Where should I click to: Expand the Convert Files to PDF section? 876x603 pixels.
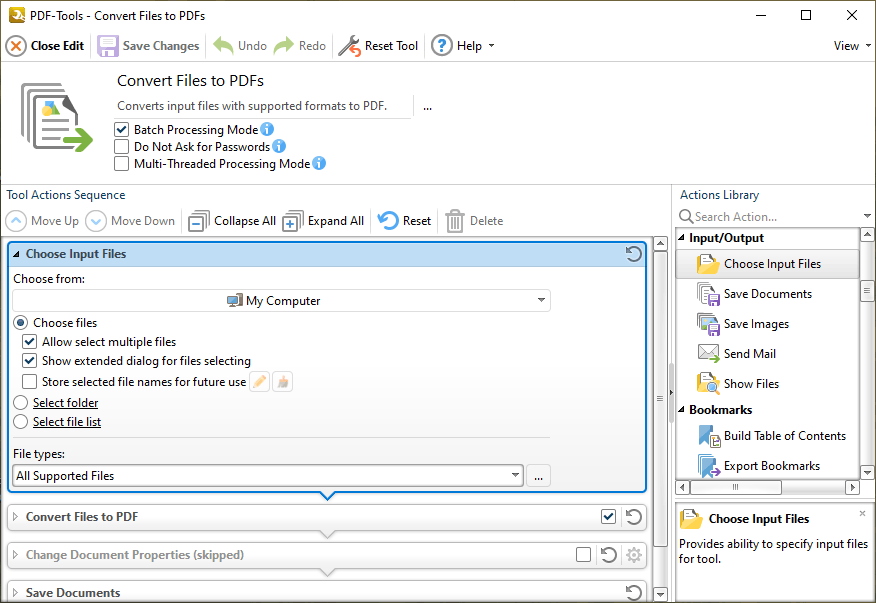(15, 517)
